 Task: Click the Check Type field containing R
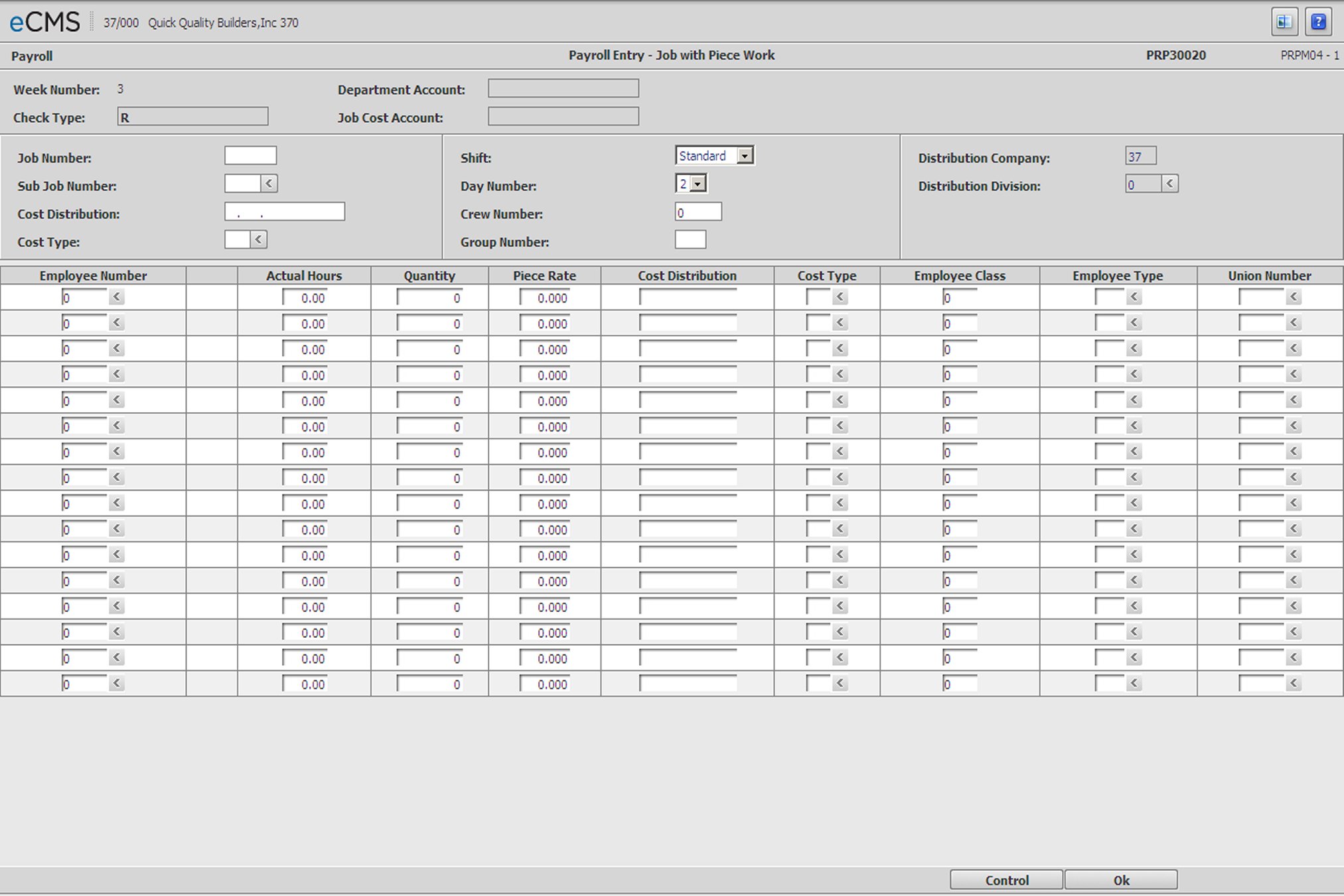coord(193,117)
